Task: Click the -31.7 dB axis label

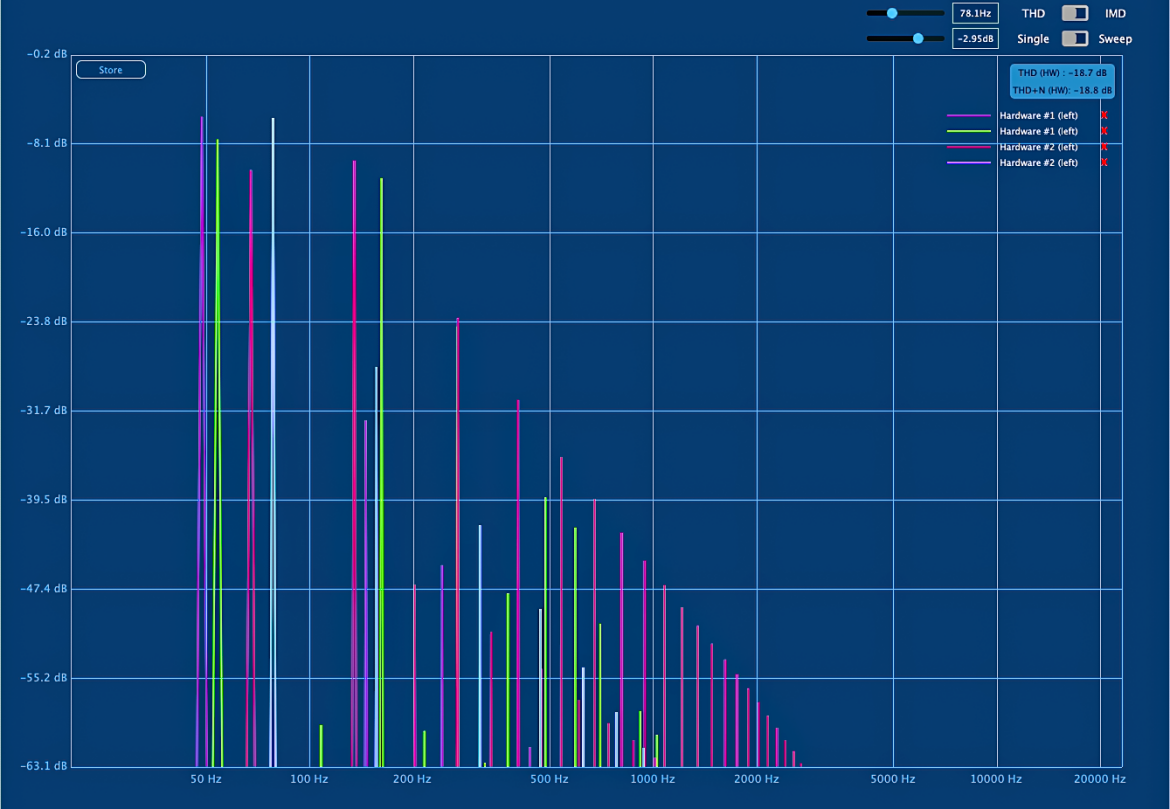Action: click(x=43, y=410)
